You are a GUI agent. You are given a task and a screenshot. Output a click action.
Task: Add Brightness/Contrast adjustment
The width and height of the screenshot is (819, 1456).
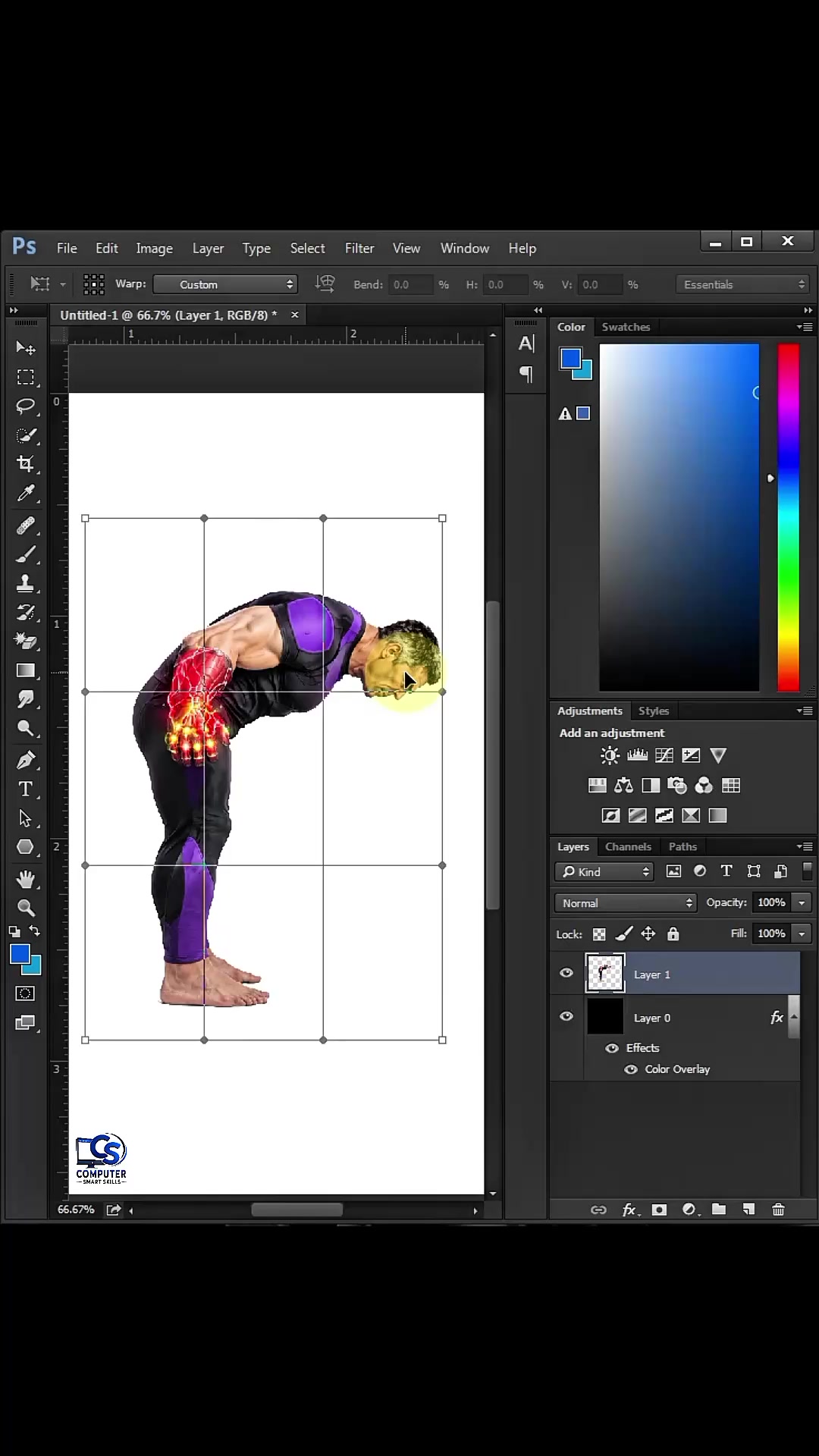coord(610,755)
